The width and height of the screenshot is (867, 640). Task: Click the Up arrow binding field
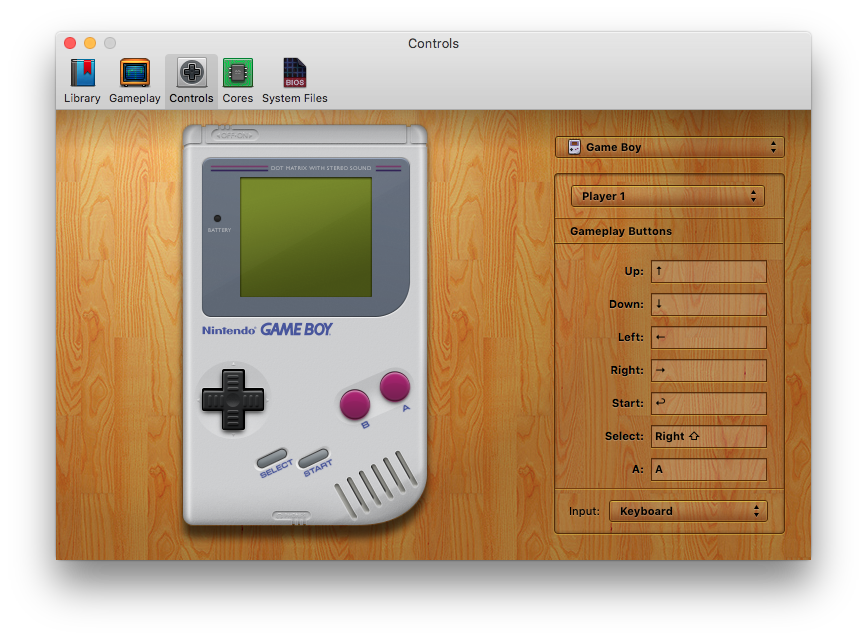point(709,271)
